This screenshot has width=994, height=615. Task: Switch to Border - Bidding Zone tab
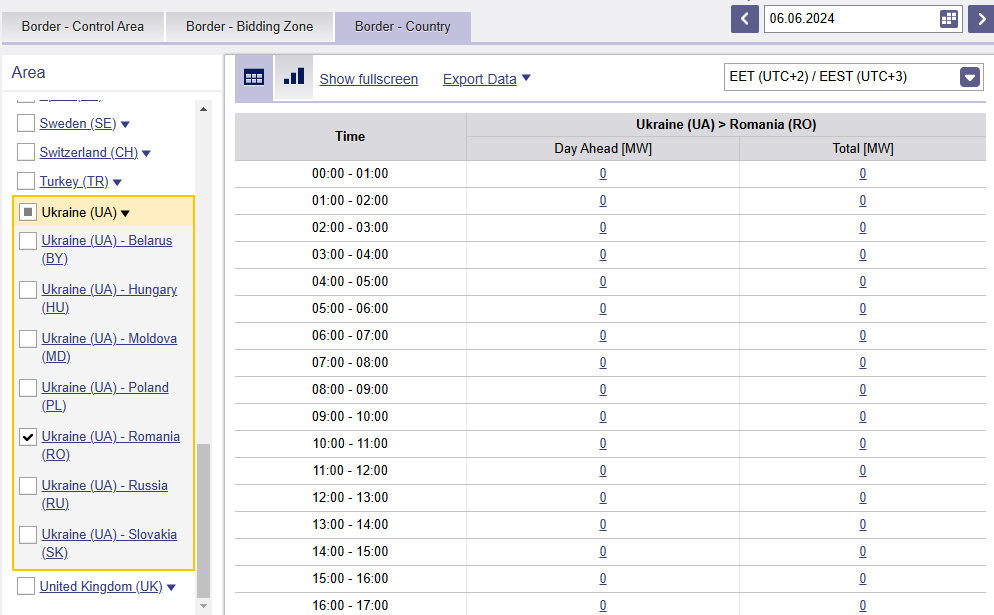[249, 26]
